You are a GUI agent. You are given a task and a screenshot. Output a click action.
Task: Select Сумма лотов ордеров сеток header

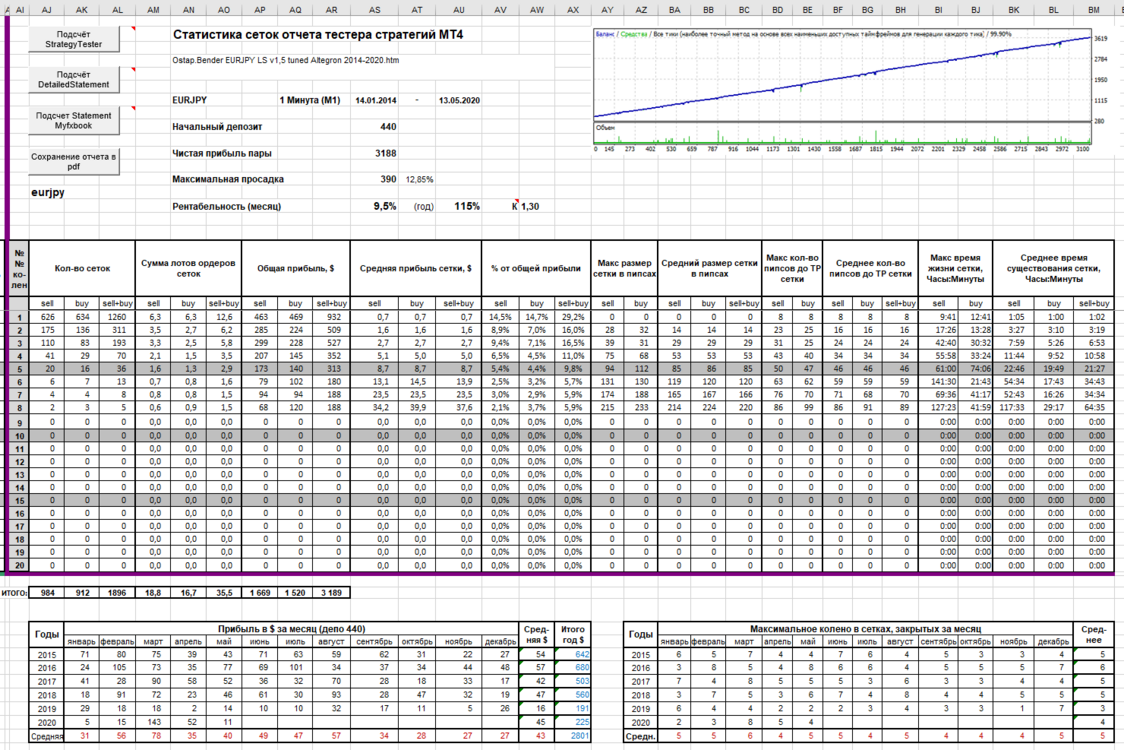pos(189,268)
